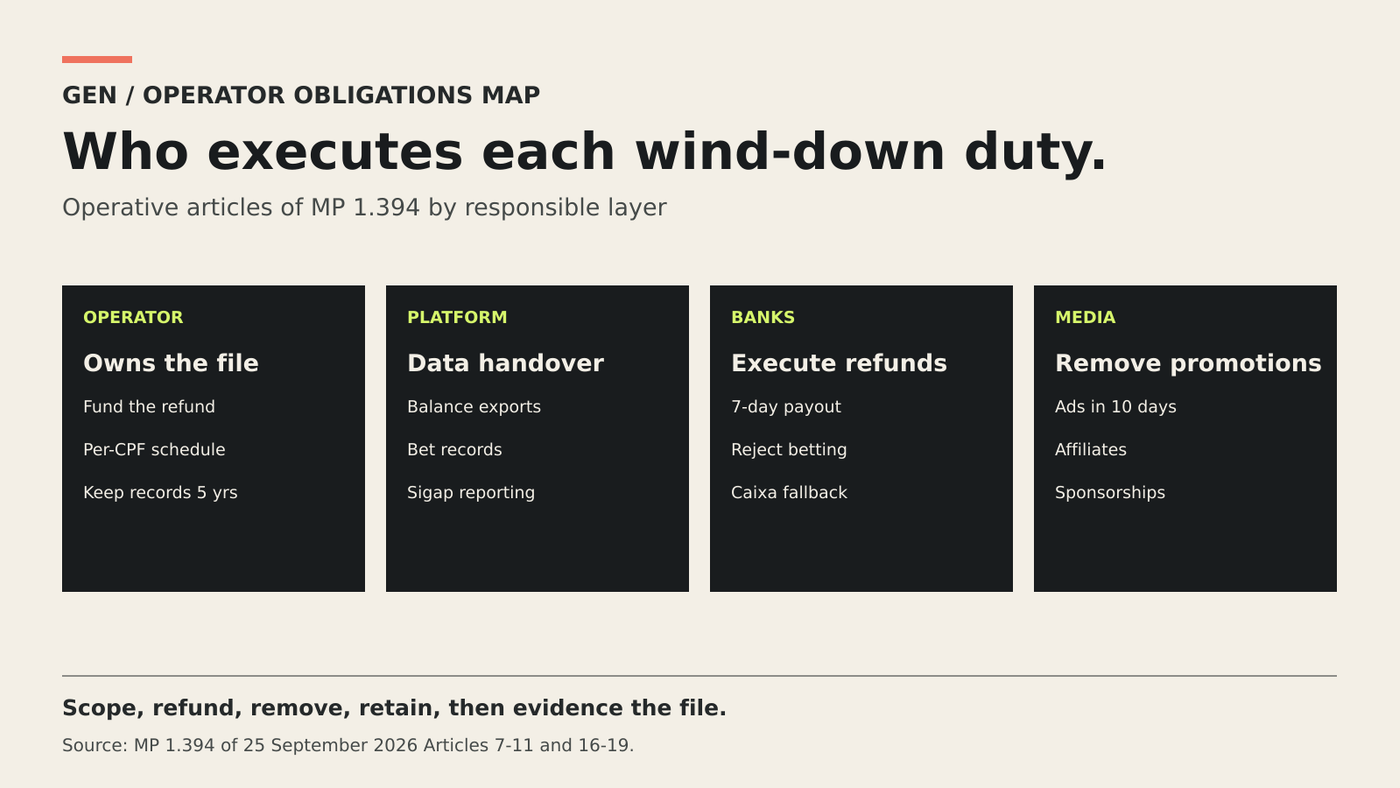This screenshot has height=788, width=1400.
Task: Select the 'Affiliates' line
Action: coord(1091,450)
